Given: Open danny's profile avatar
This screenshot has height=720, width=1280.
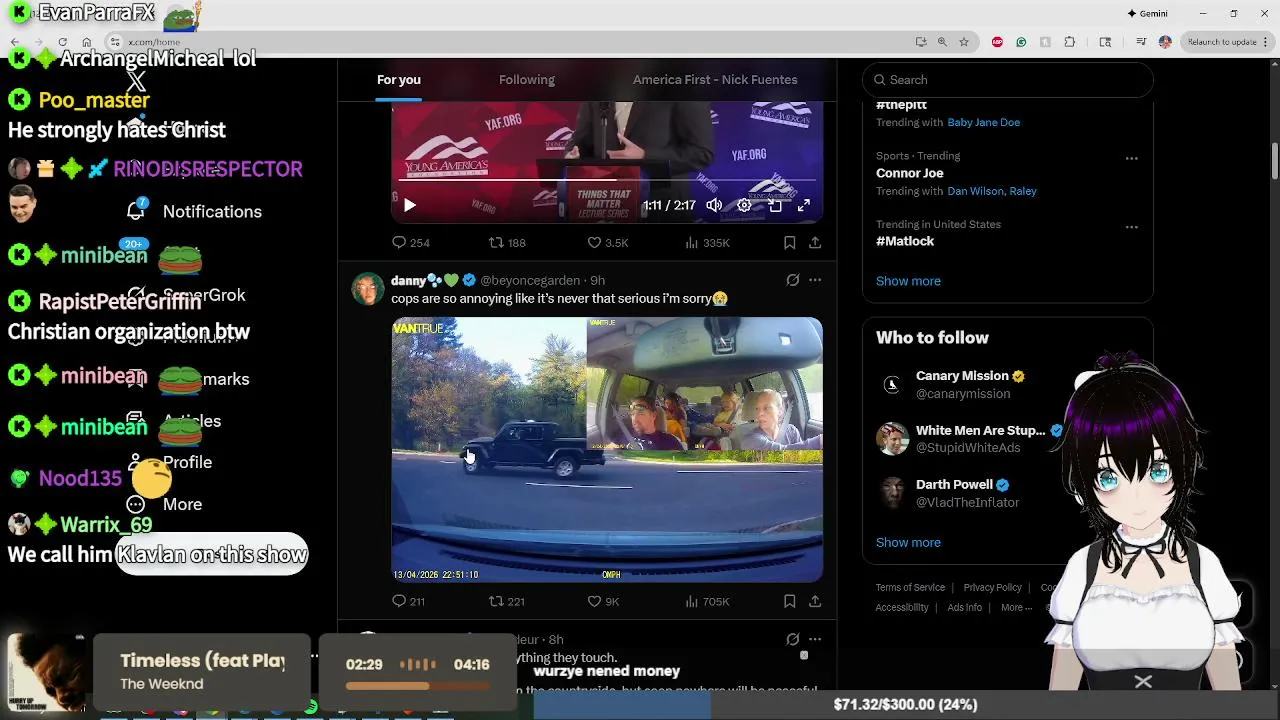Looking at the screenshot, I should 368,288.
